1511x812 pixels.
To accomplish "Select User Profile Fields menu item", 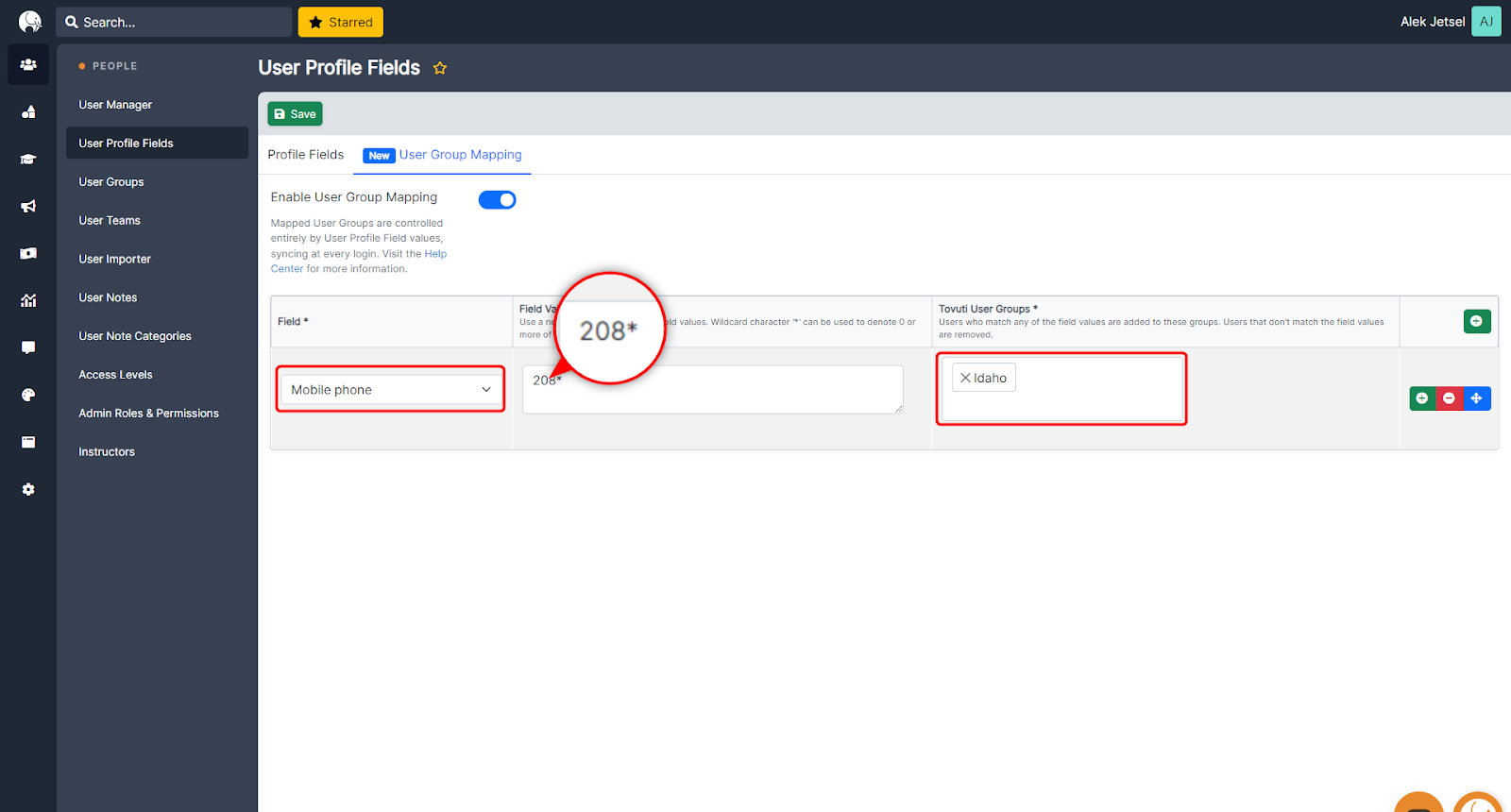I will [157, 144].
